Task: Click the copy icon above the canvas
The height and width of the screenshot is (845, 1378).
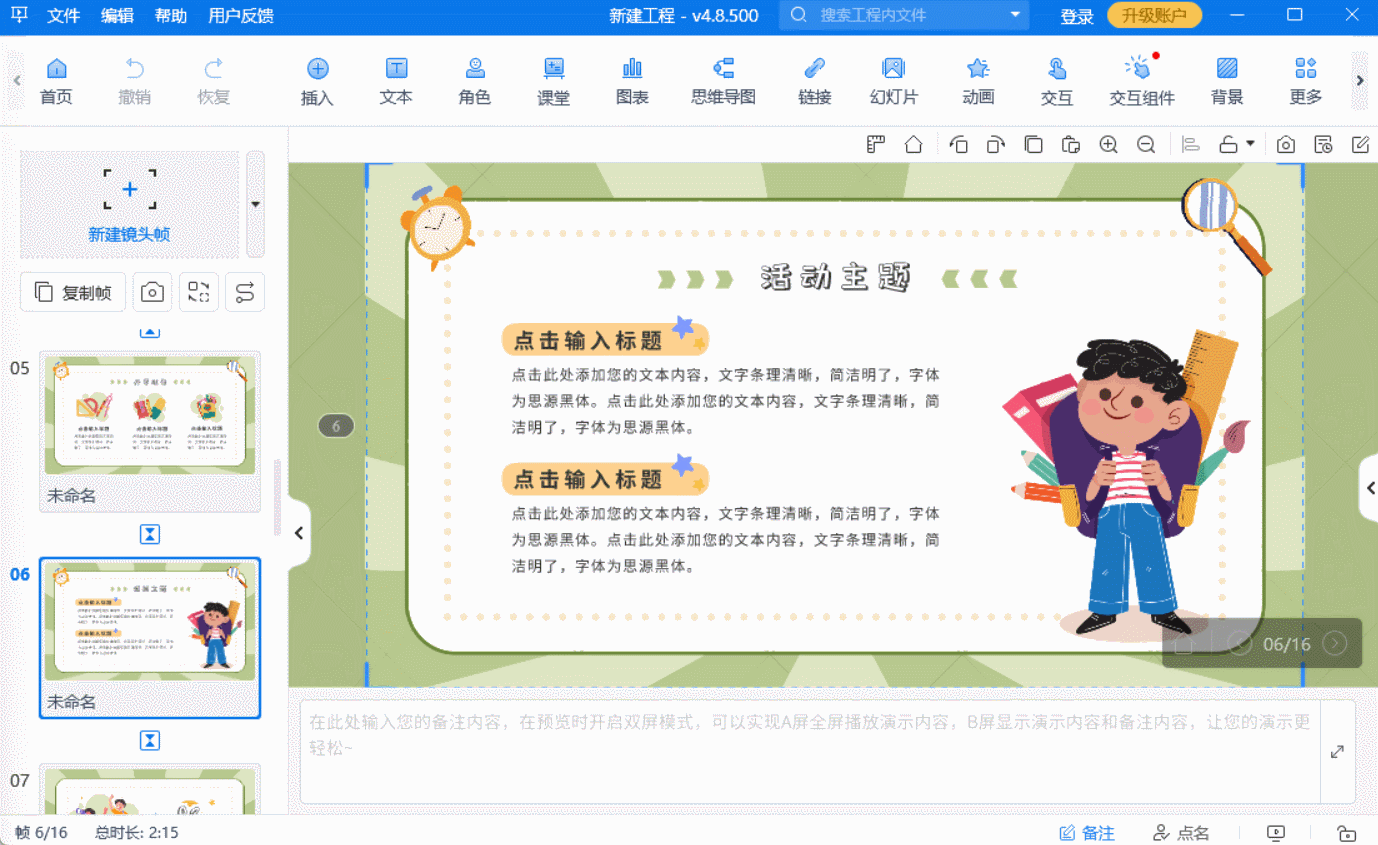Action: (x=1033, y=144)
